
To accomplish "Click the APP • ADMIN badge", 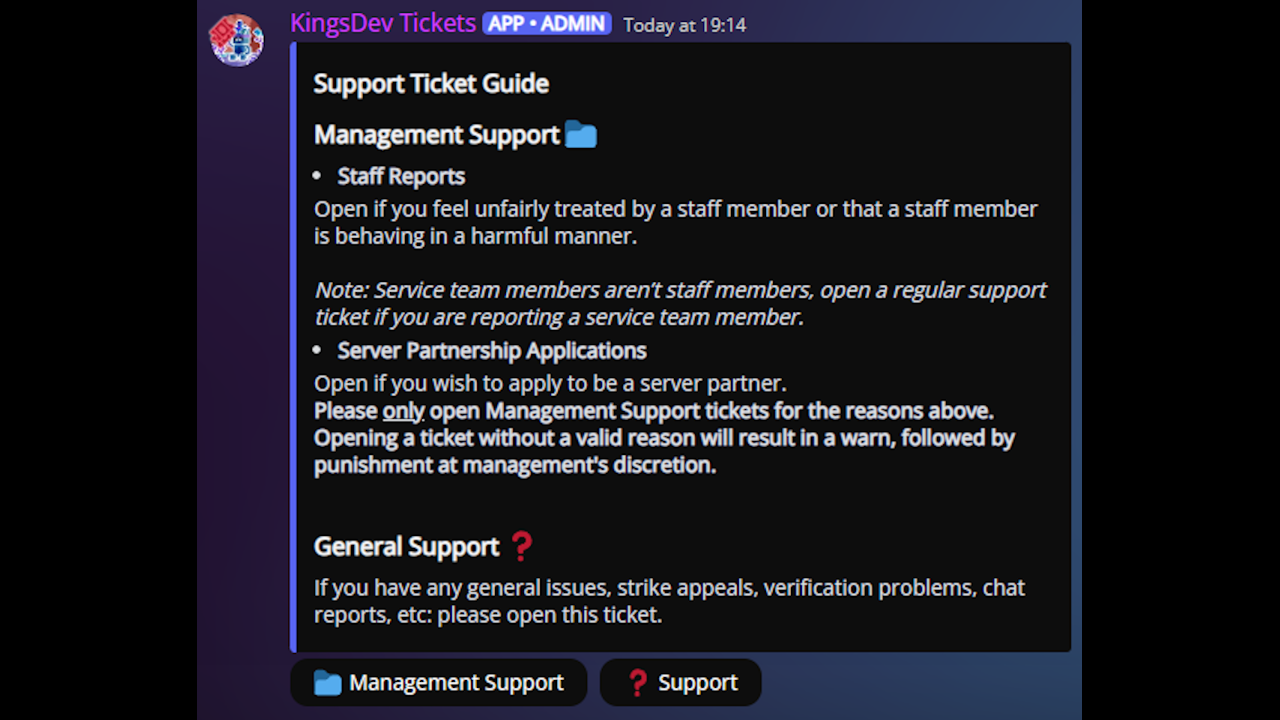I will click(x=546, y=24).
